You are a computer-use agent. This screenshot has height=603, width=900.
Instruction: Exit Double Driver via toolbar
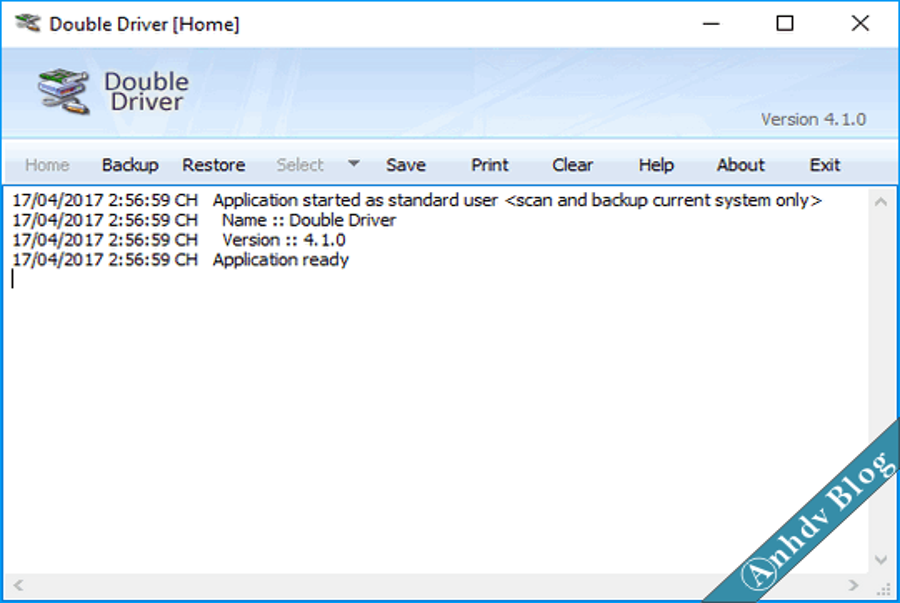(825, 165)
